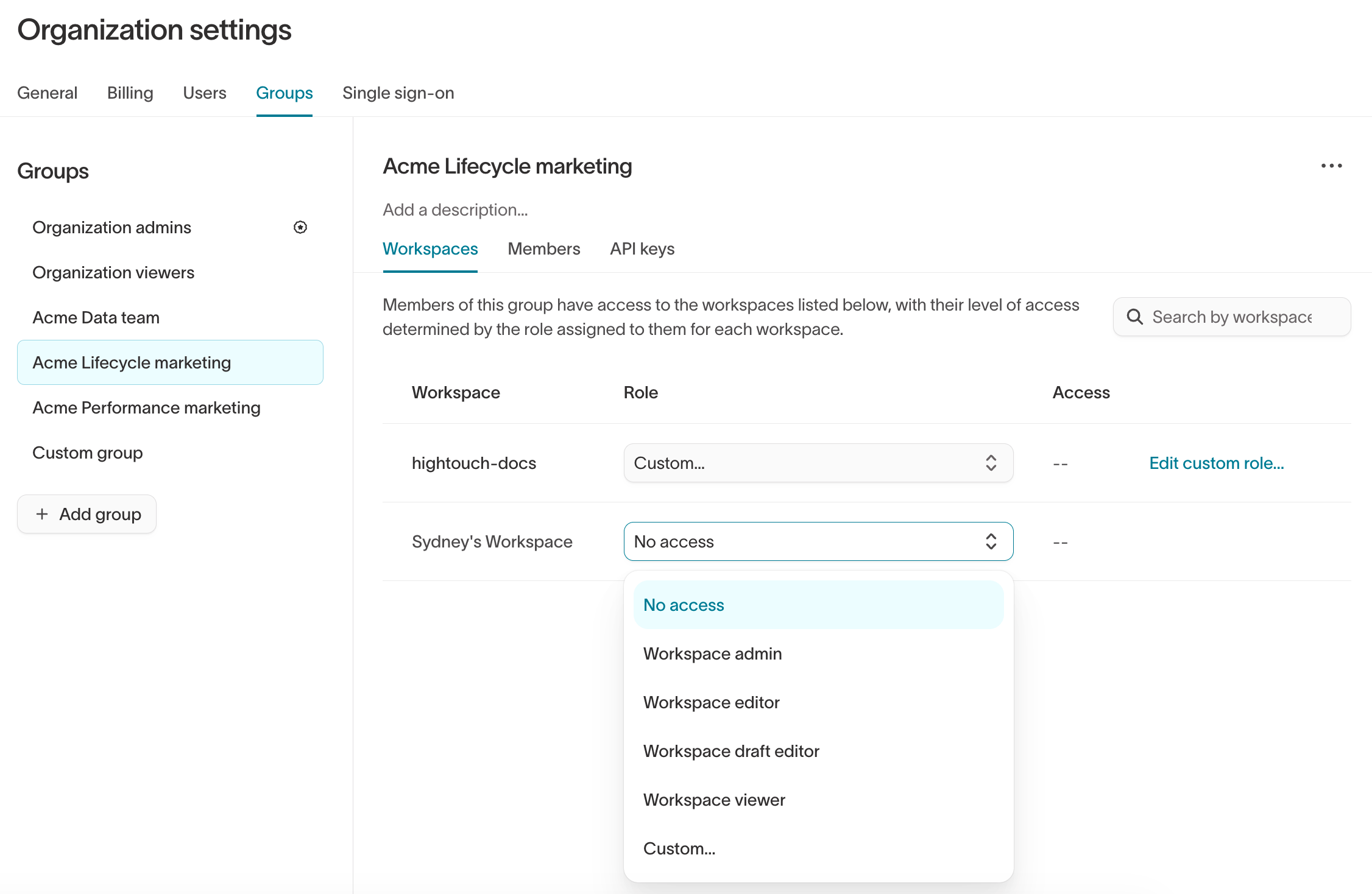Click the Role column header
Screen dimensions: 1372x894
[x=641, y=392]
